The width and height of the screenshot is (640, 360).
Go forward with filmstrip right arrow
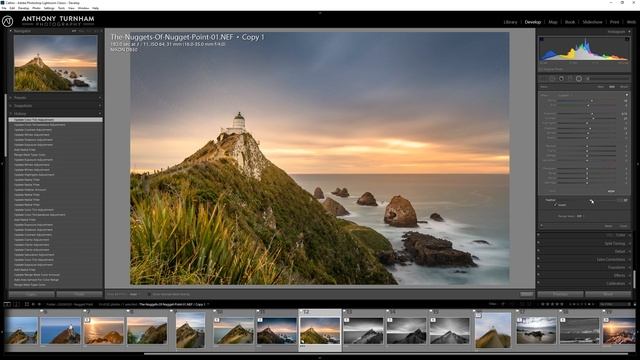[x=39, y=304]
